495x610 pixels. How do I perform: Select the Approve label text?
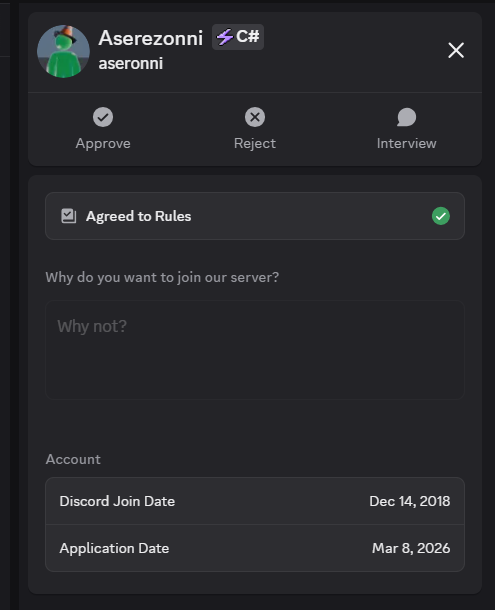(x=103, y=144)
